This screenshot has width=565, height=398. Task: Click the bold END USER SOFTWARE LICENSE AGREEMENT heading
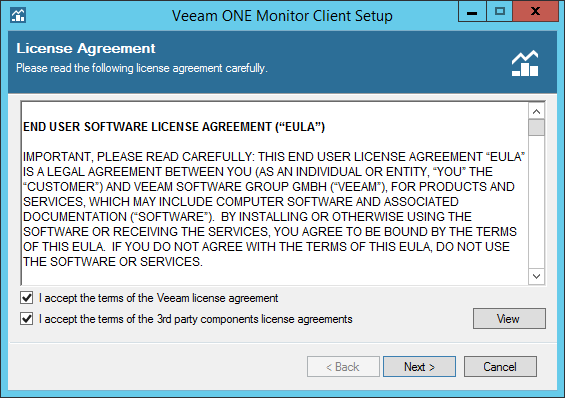coord(174,127)
